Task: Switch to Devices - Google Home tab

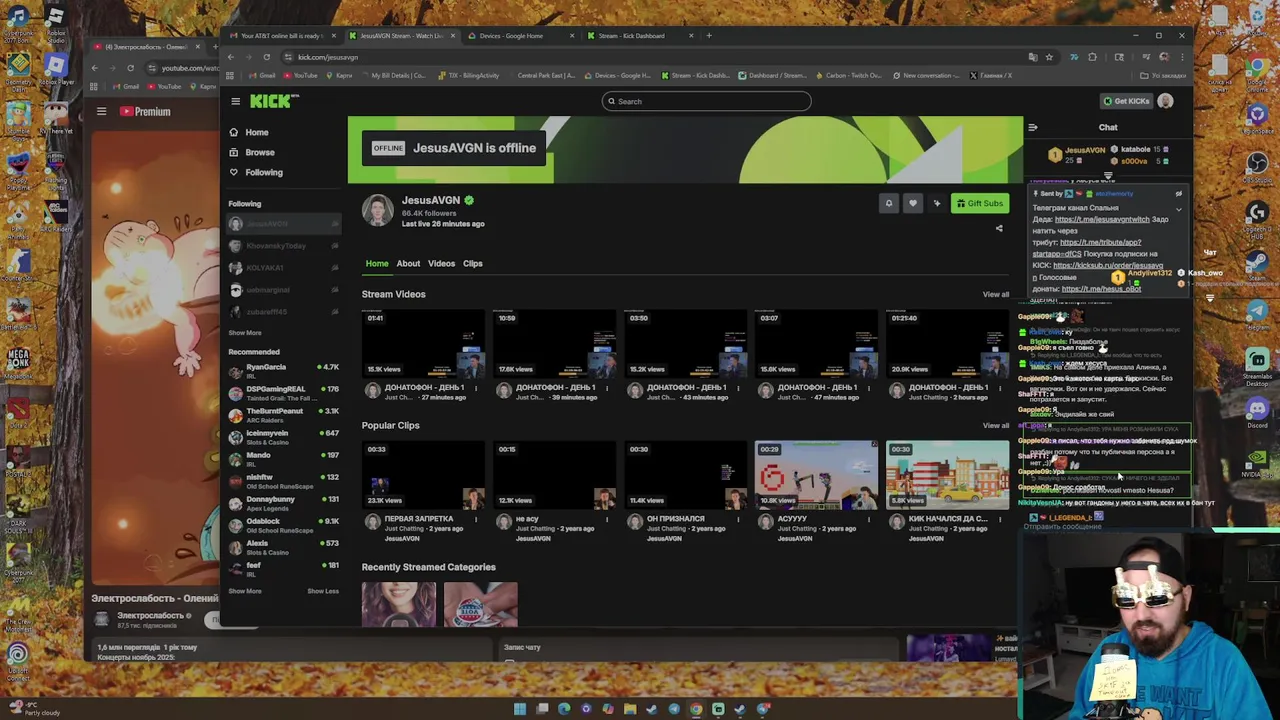Action: [x=520, y=36]
